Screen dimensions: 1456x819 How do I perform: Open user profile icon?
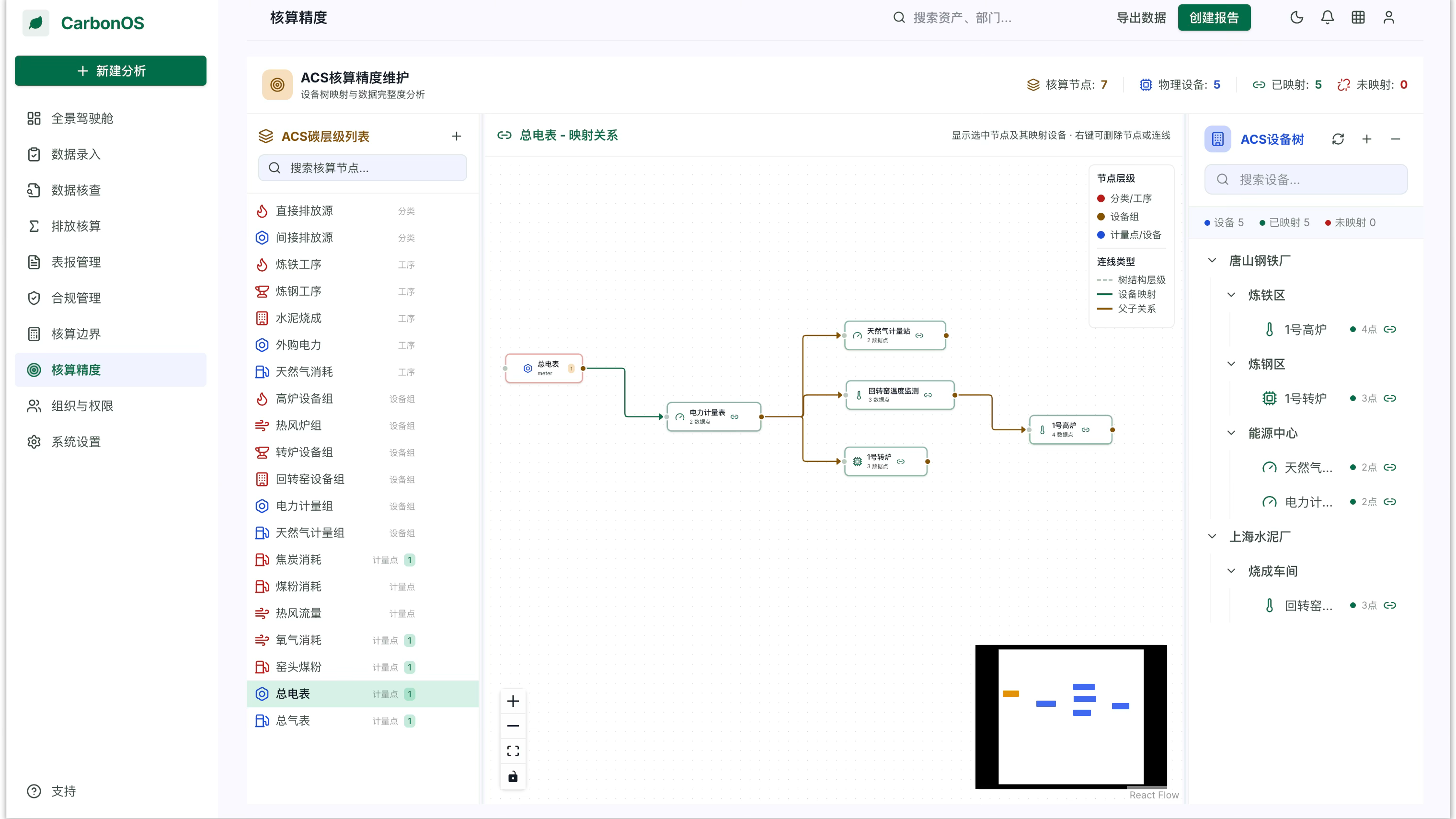[x=1388, y=18]
